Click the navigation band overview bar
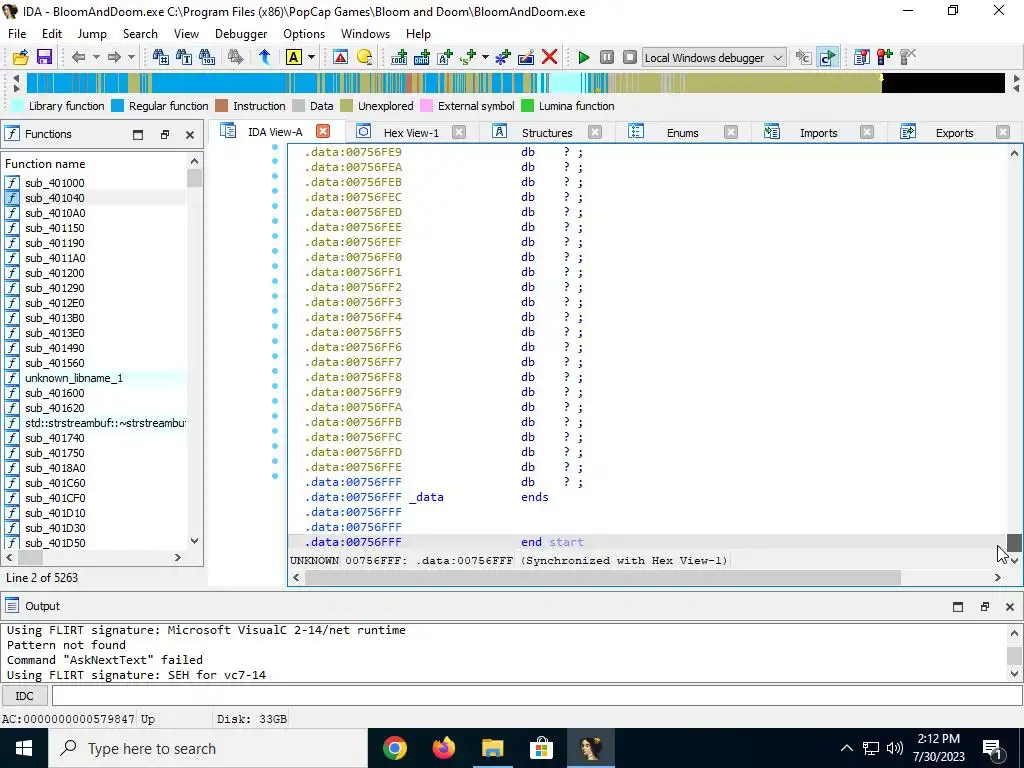1024x768 pixels. 515,83
